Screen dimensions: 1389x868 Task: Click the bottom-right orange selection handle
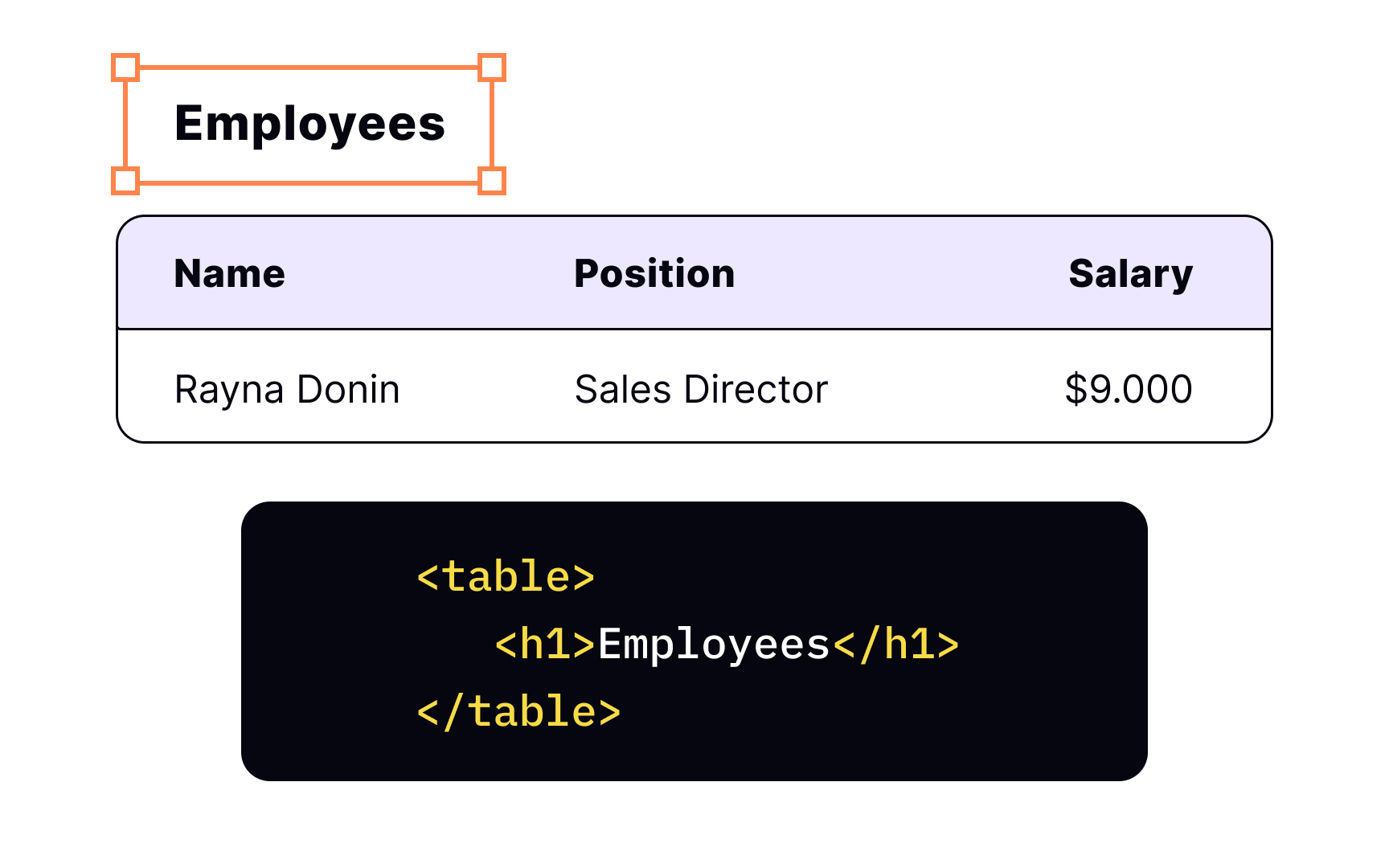click(x=491, y=181)
